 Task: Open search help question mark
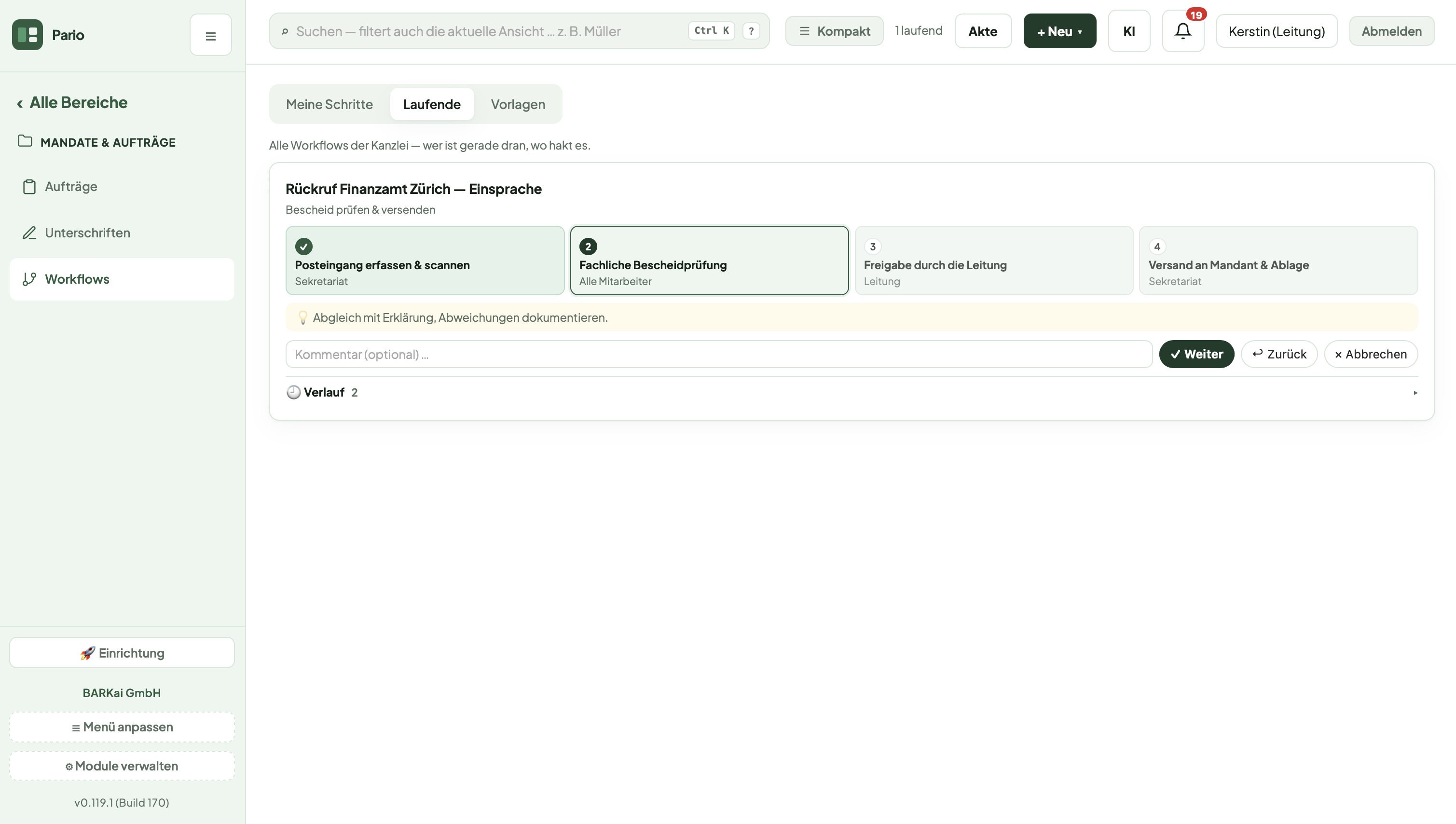(751, 31)
